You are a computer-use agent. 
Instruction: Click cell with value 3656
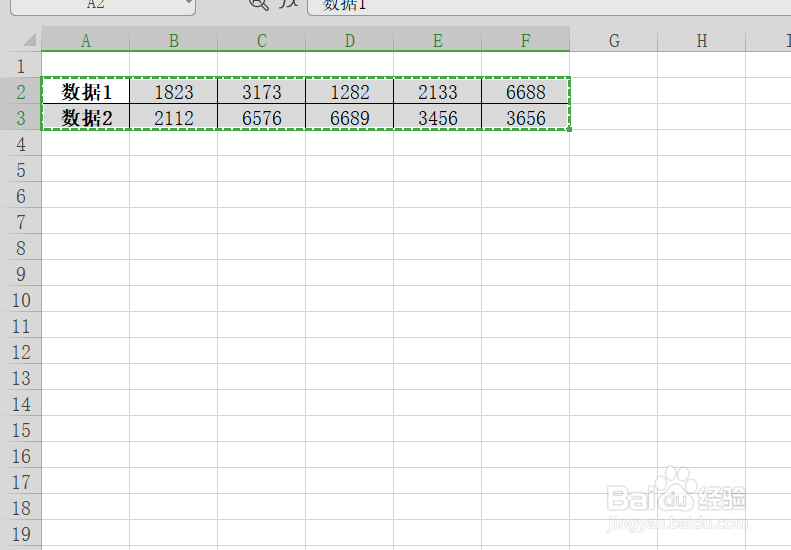526,117
